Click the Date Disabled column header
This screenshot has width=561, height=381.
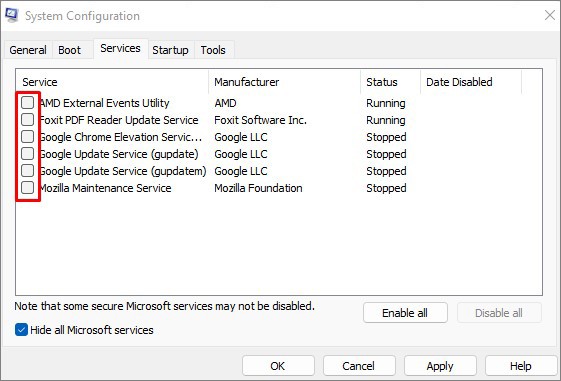point(471,82)
